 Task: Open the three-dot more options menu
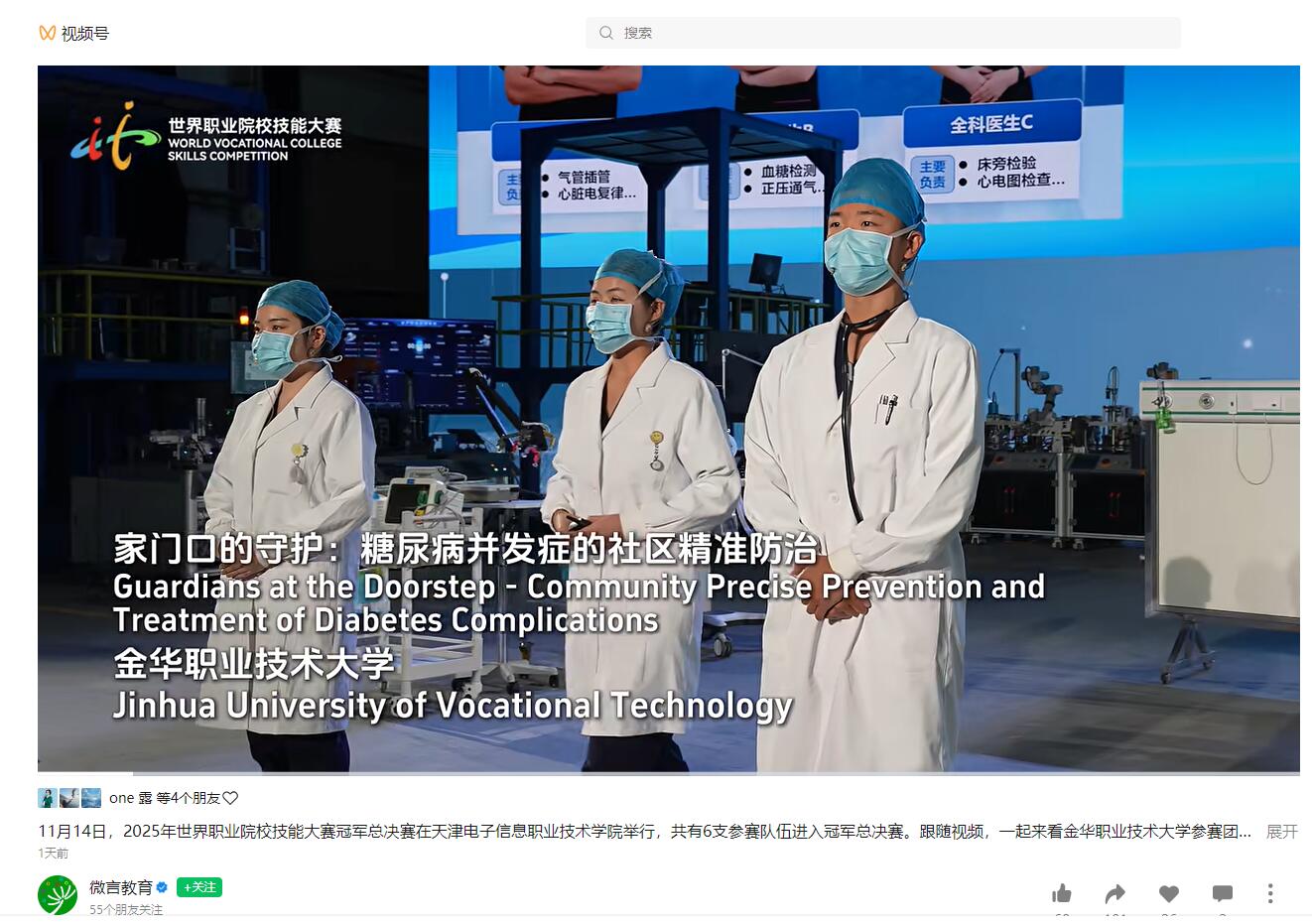1269,893
